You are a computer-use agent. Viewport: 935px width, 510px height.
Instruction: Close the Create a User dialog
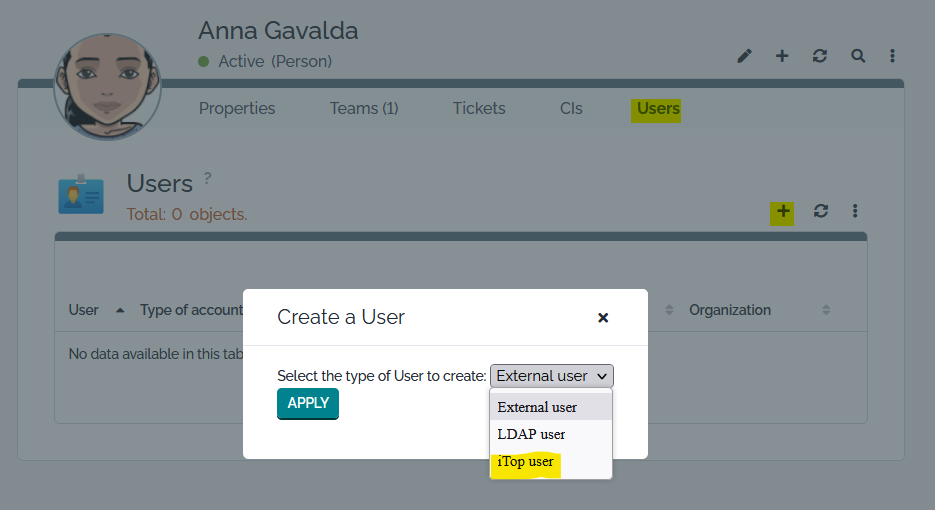(603, 317)
